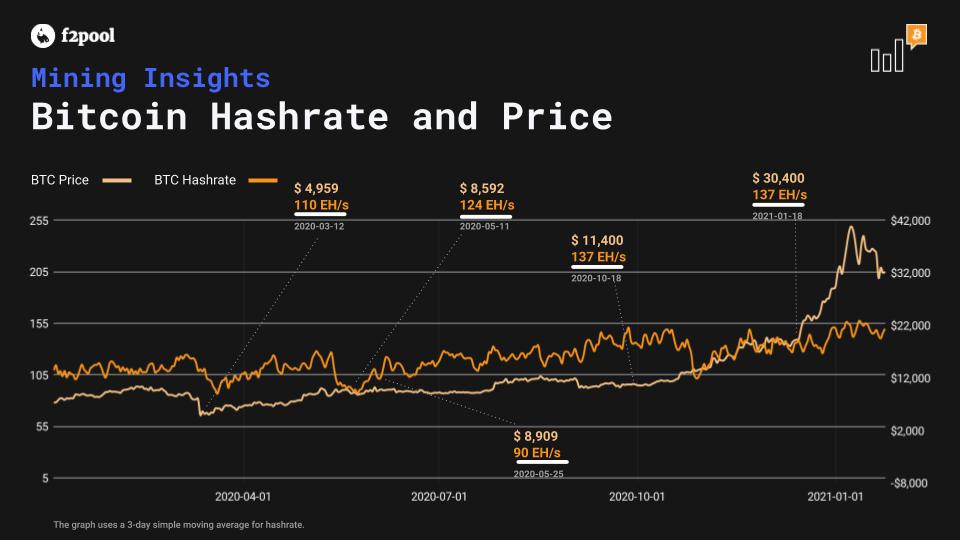This screenshot has width=960, height=540.
Task: Click the $2,000 right axis label
Action: coord(907,431)
